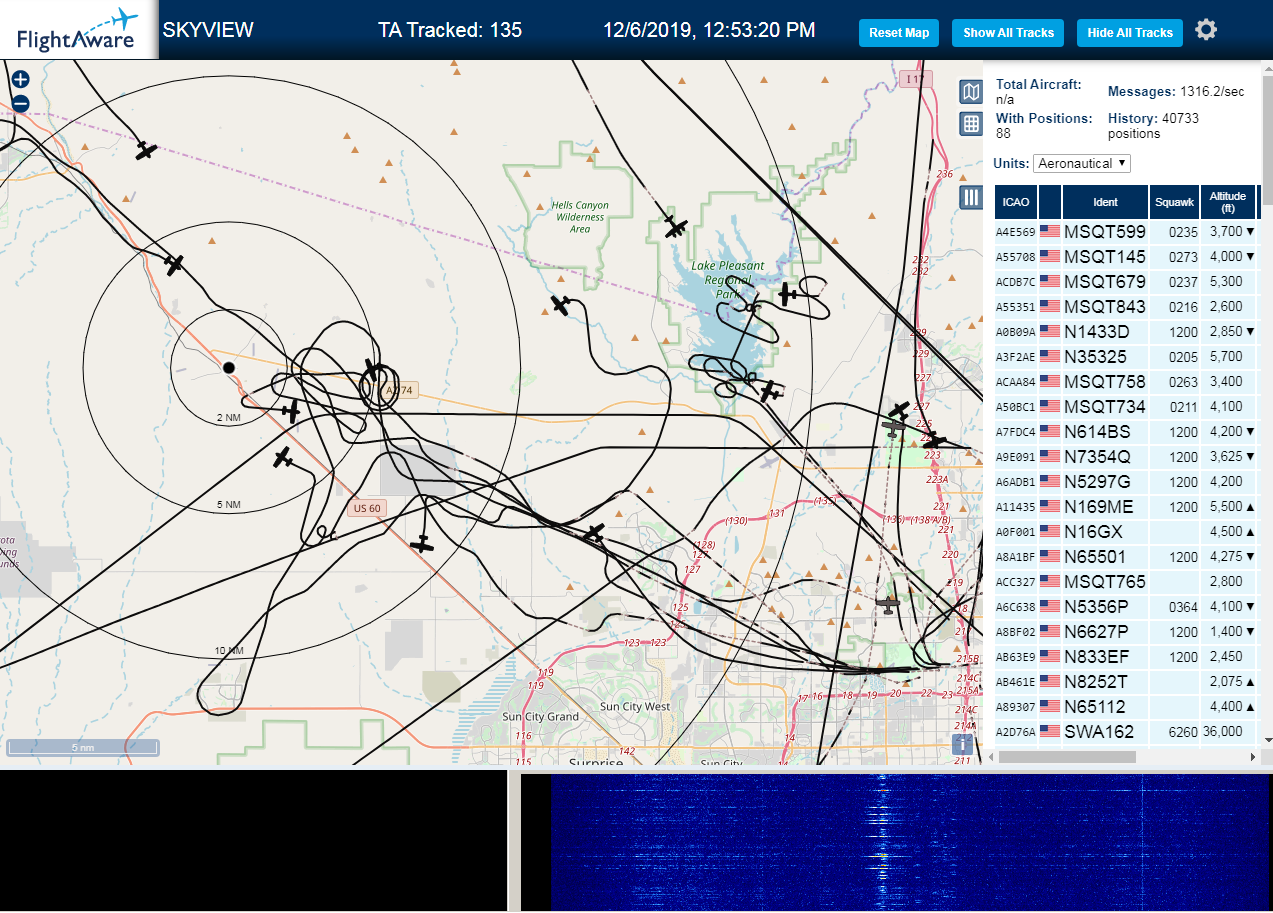This screenshot has height=913, width=1273.
Task: Select the MSQT679 aircraft row
Action: [1125, 282]
